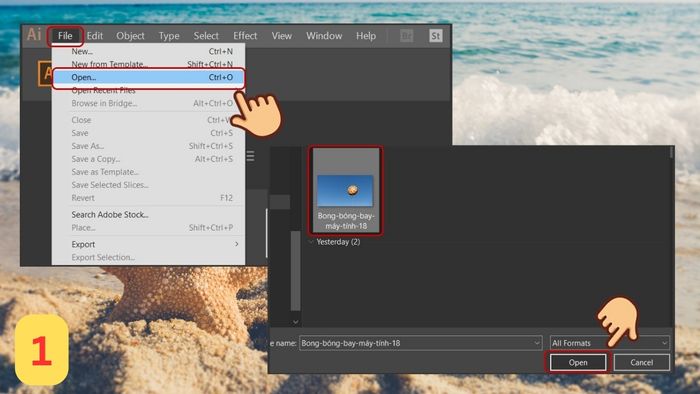The width and height of the screenshot is (700, 394).
Task: Open the Type menu
Action: coord(169,36)
